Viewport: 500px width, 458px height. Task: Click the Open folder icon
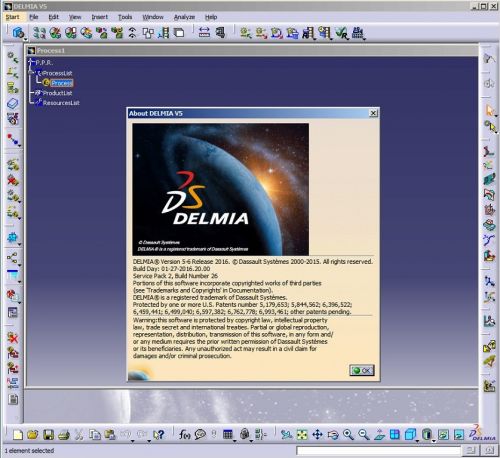pyautogui.click(x=33, y=434)
